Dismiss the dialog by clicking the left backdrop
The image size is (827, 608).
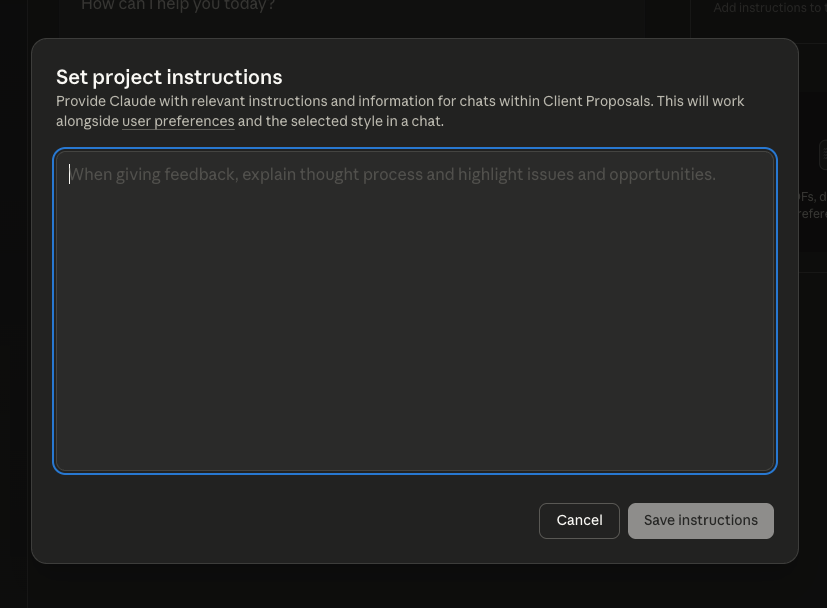pyautogui.click(x=14, y=300)
